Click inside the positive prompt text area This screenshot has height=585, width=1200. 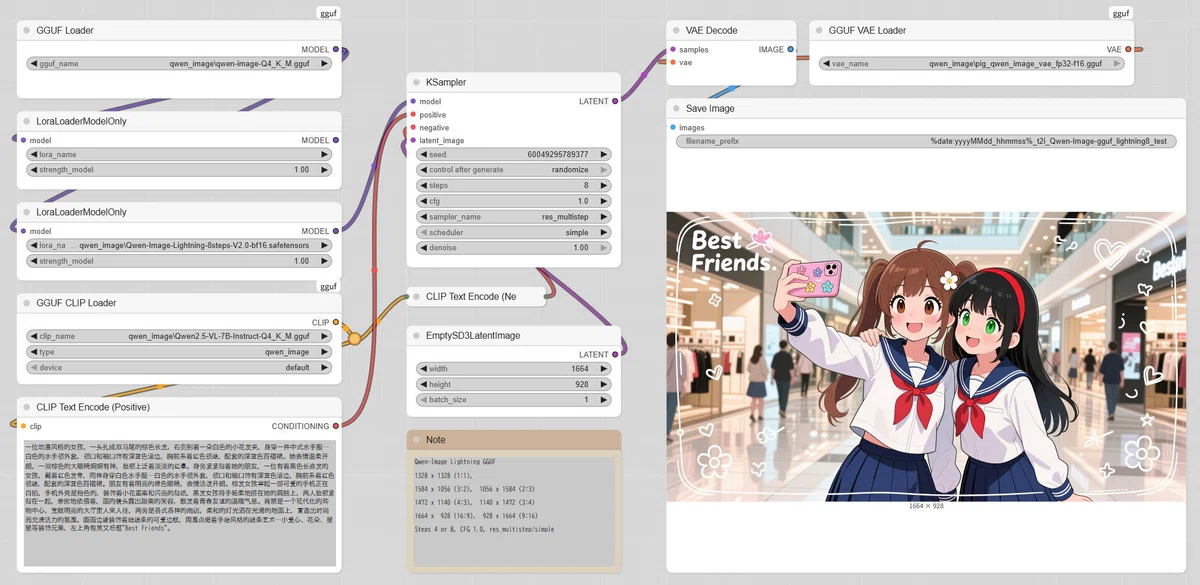[x=179, y=502]
